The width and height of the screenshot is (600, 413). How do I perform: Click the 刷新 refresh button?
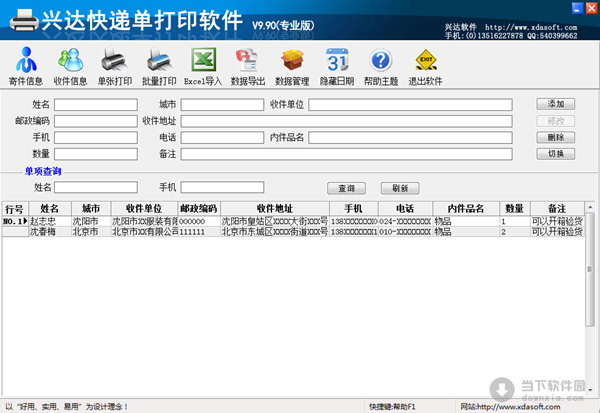(x=399, y=188)
